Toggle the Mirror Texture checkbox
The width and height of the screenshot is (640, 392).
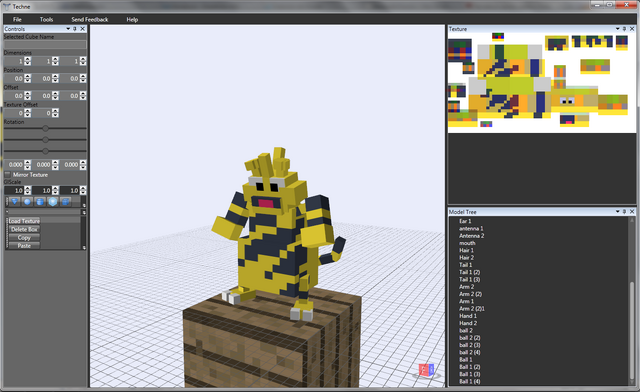point(7,175)
